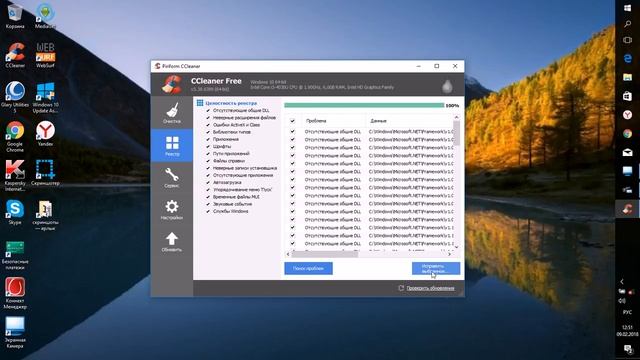This screenshot has width=640, height=360.
Task: Select the Скриншотер desktop icon
Action: pos(45,173)
